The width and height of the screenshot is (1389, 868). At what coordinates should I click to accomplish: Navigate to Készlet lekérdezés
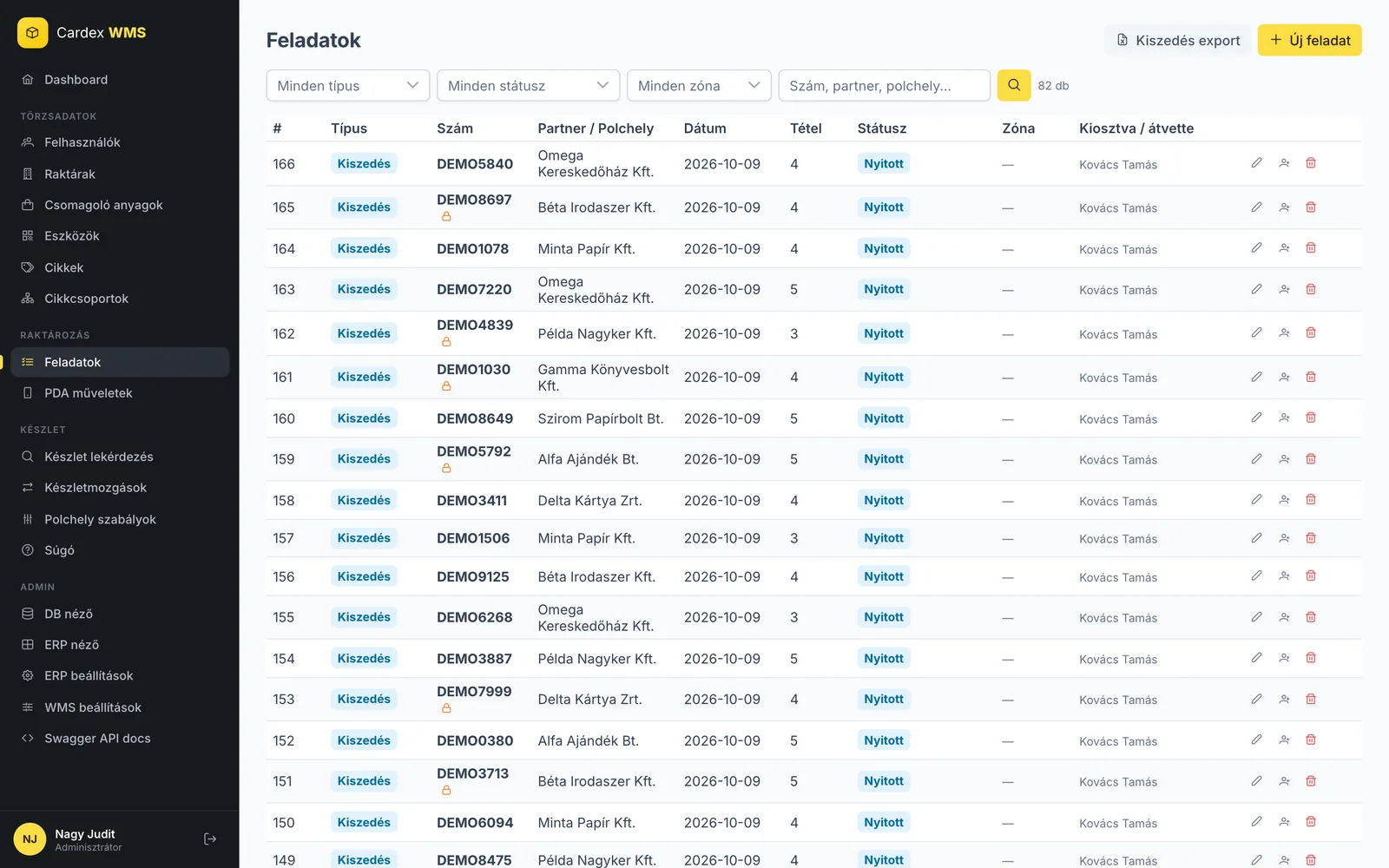click(120, 457)
